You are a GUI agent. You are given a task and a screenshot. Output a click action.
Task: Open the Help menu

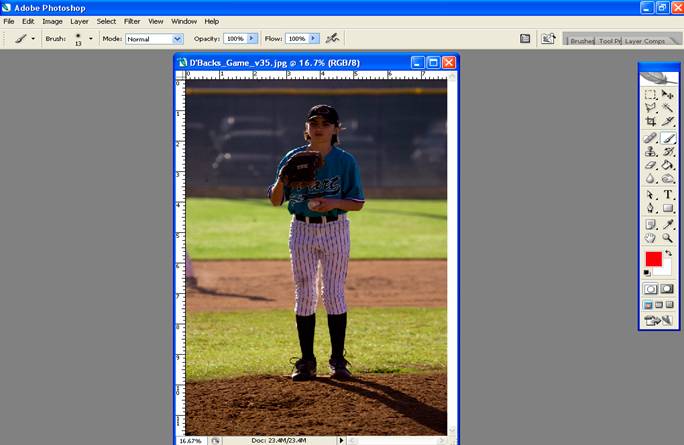coord(212,21)
